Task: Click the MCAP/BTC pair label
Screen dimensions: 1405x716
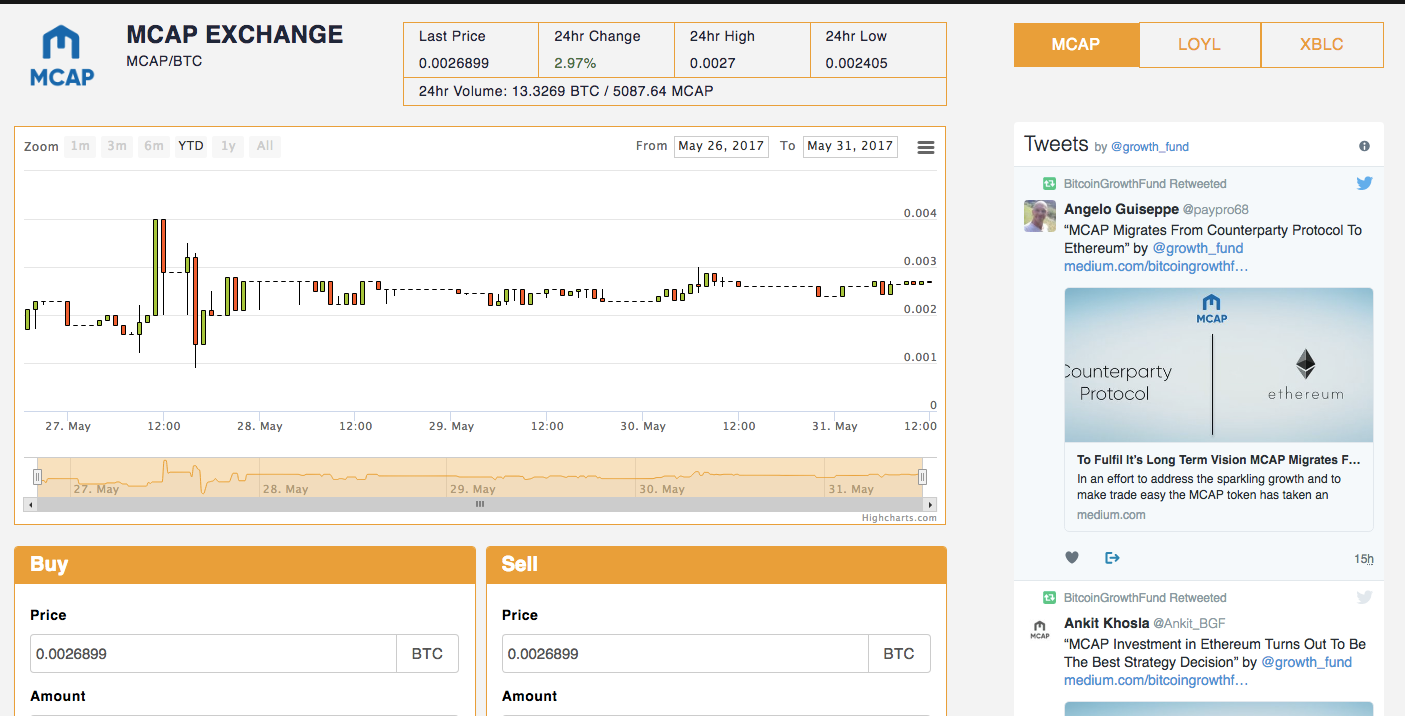Action: [164, 62]
